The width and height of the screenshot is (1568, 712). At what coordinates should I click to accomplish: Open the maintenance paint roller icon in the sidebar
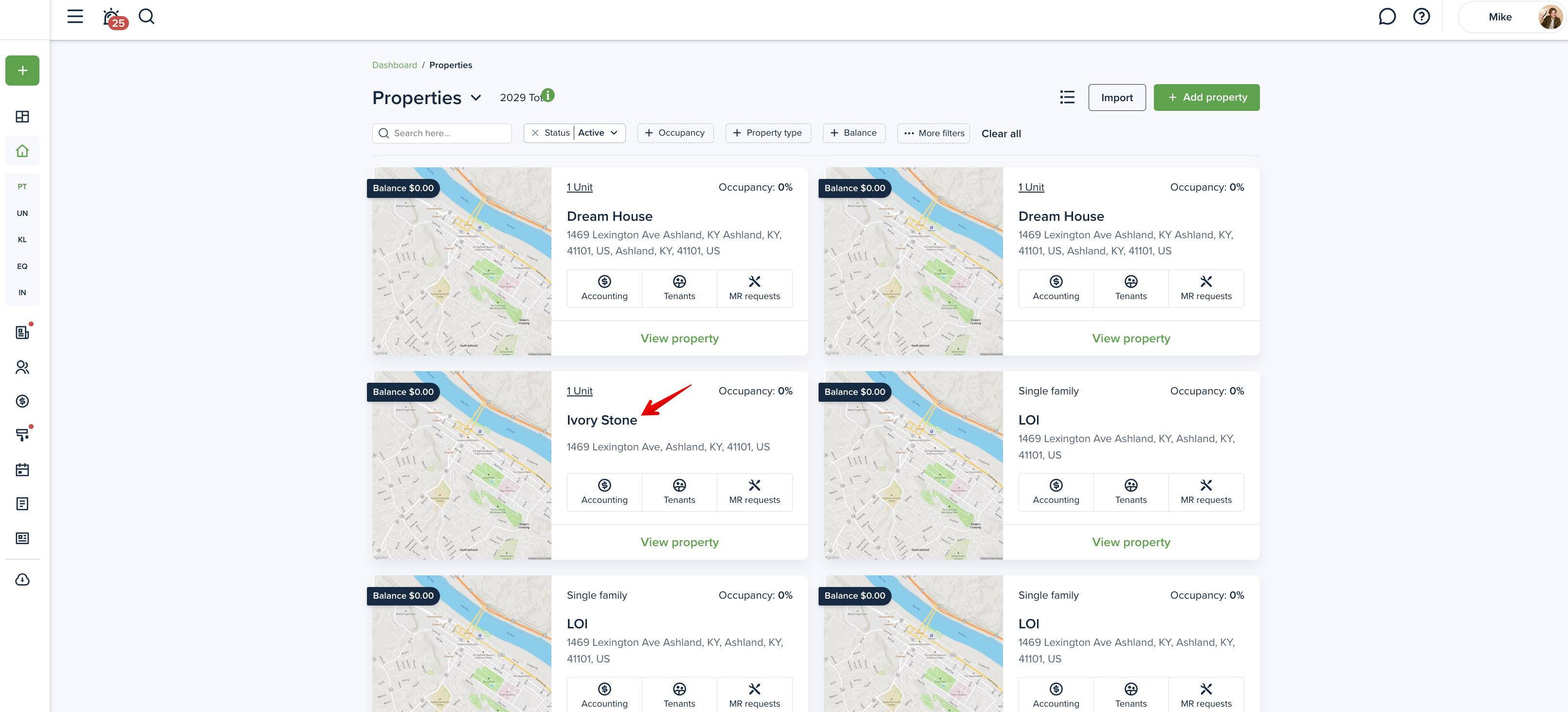[22, 434]
